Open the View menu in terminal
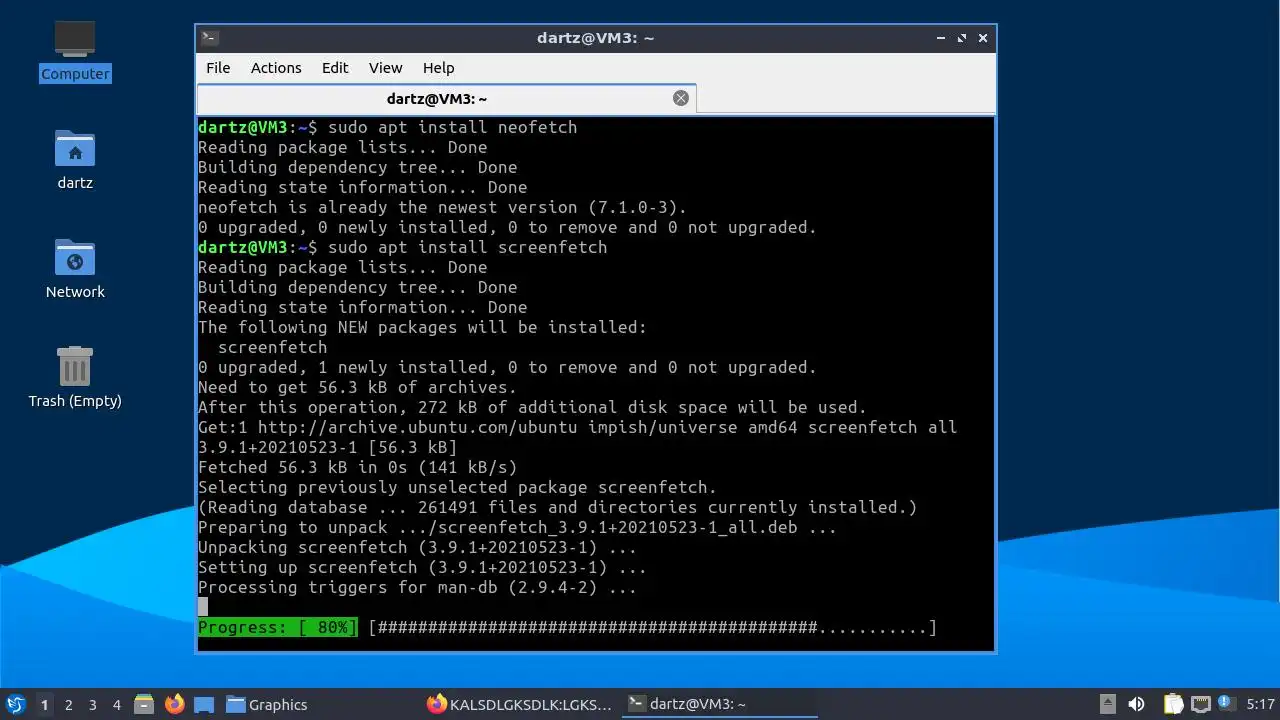 pos(385,68)
